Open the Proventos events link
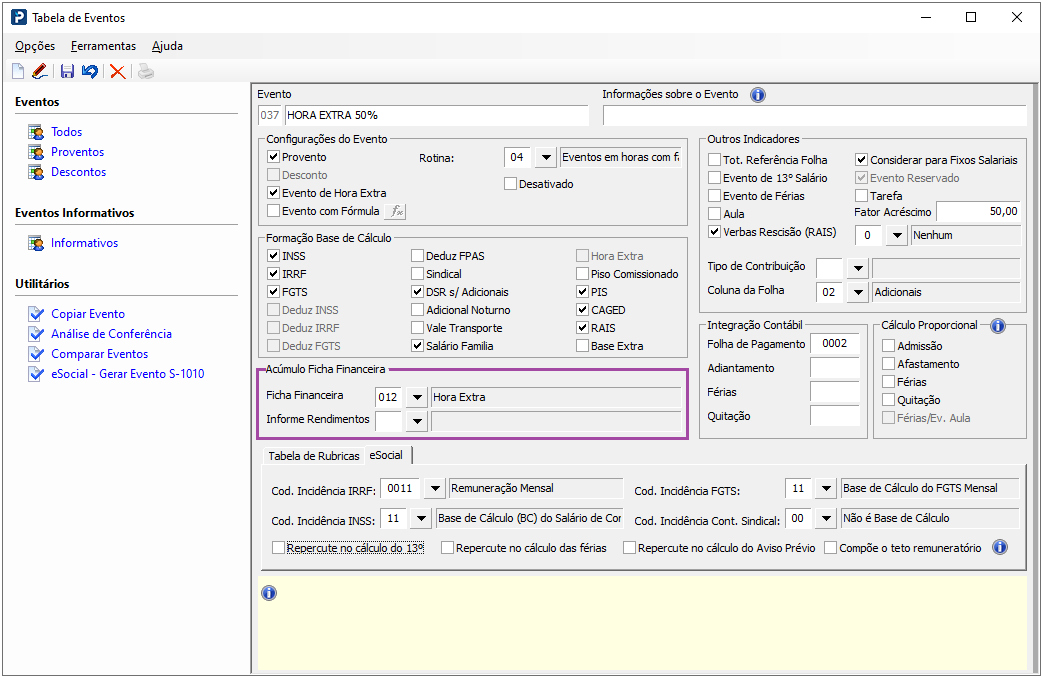 click(77, 152)
